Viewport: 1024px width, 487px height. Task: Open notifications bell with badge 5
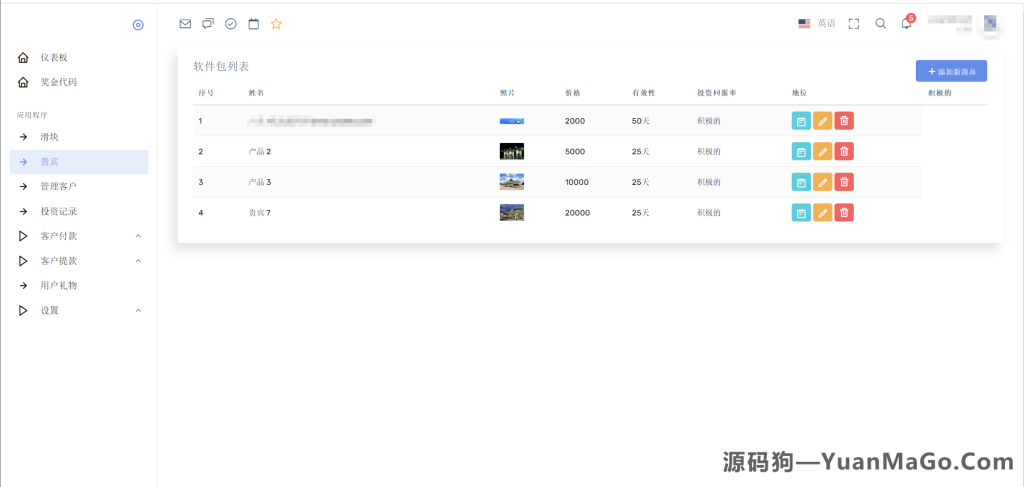click(907, 22)
